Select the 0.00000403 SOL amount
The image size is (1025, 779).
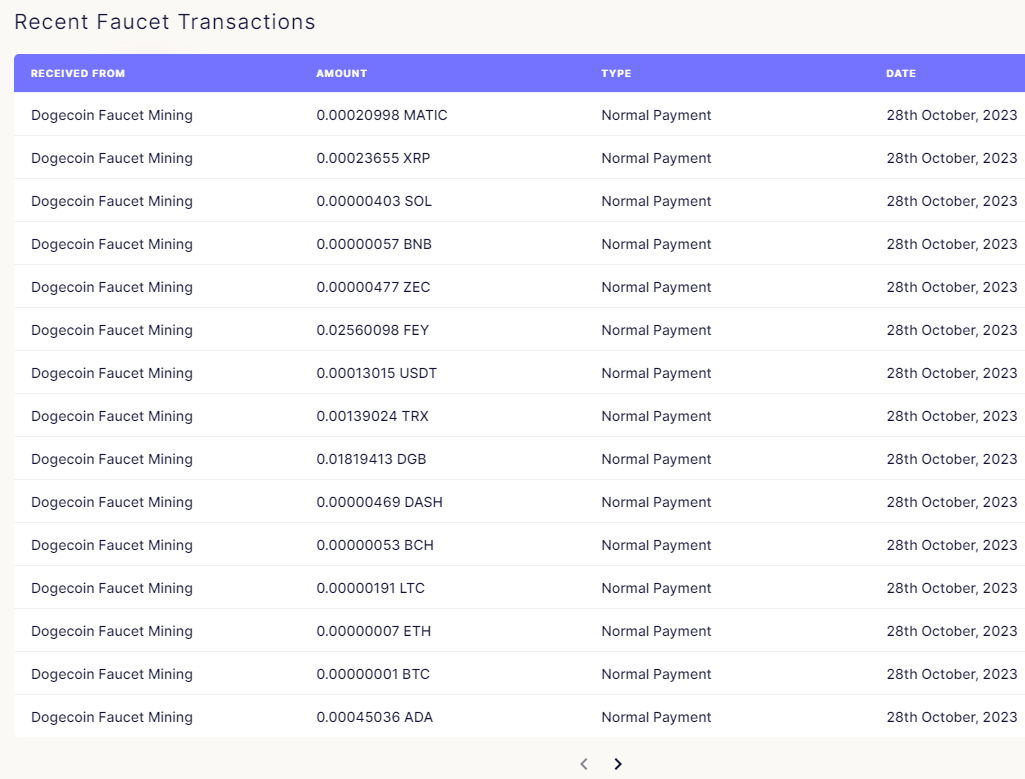click(x=374, y=201)
